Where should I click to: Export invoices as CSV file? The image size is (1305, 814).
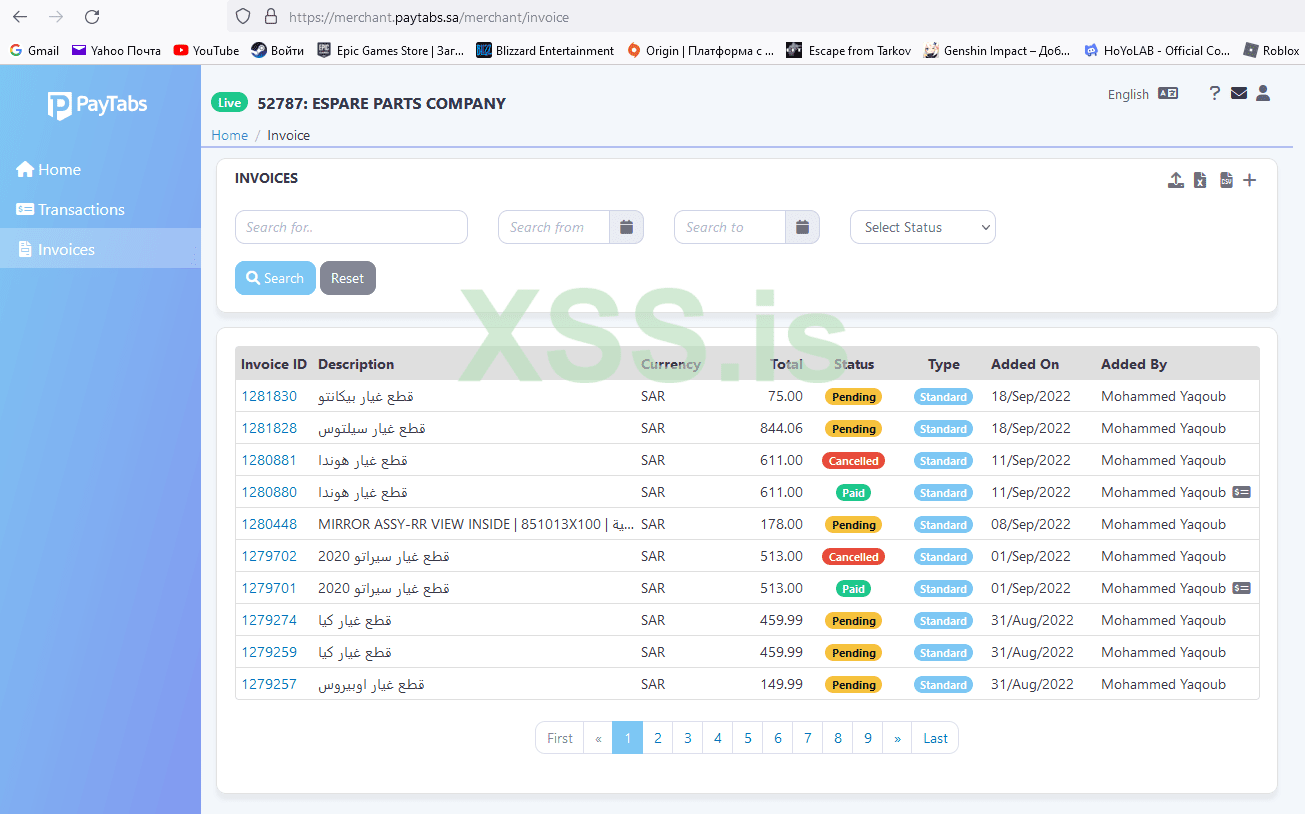(x=1226, y=180)
